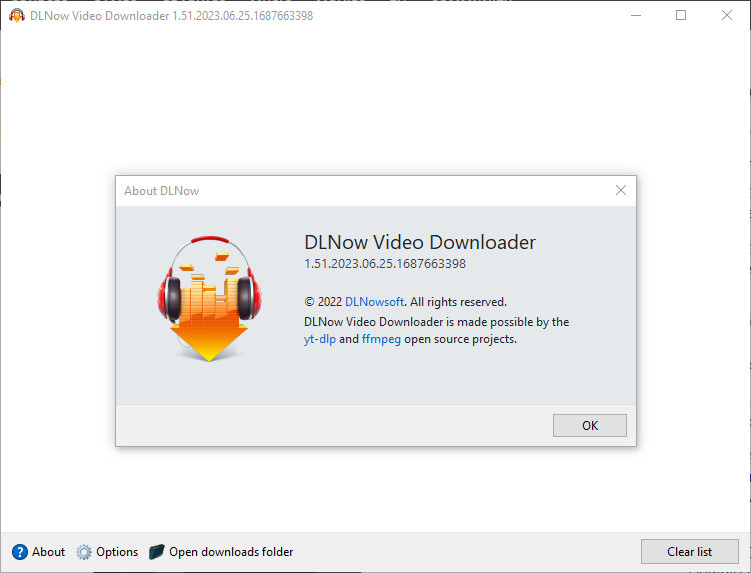
Task: Open the DLNowsoft link
Action: click(374, 302)
